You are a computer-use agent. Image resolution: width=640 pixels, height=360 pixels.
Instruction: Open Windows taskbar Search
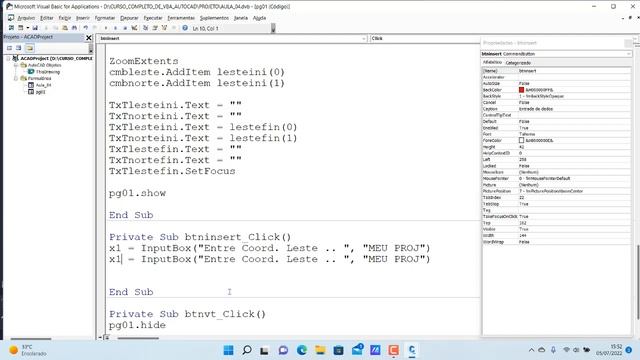[x=247, y=350]
